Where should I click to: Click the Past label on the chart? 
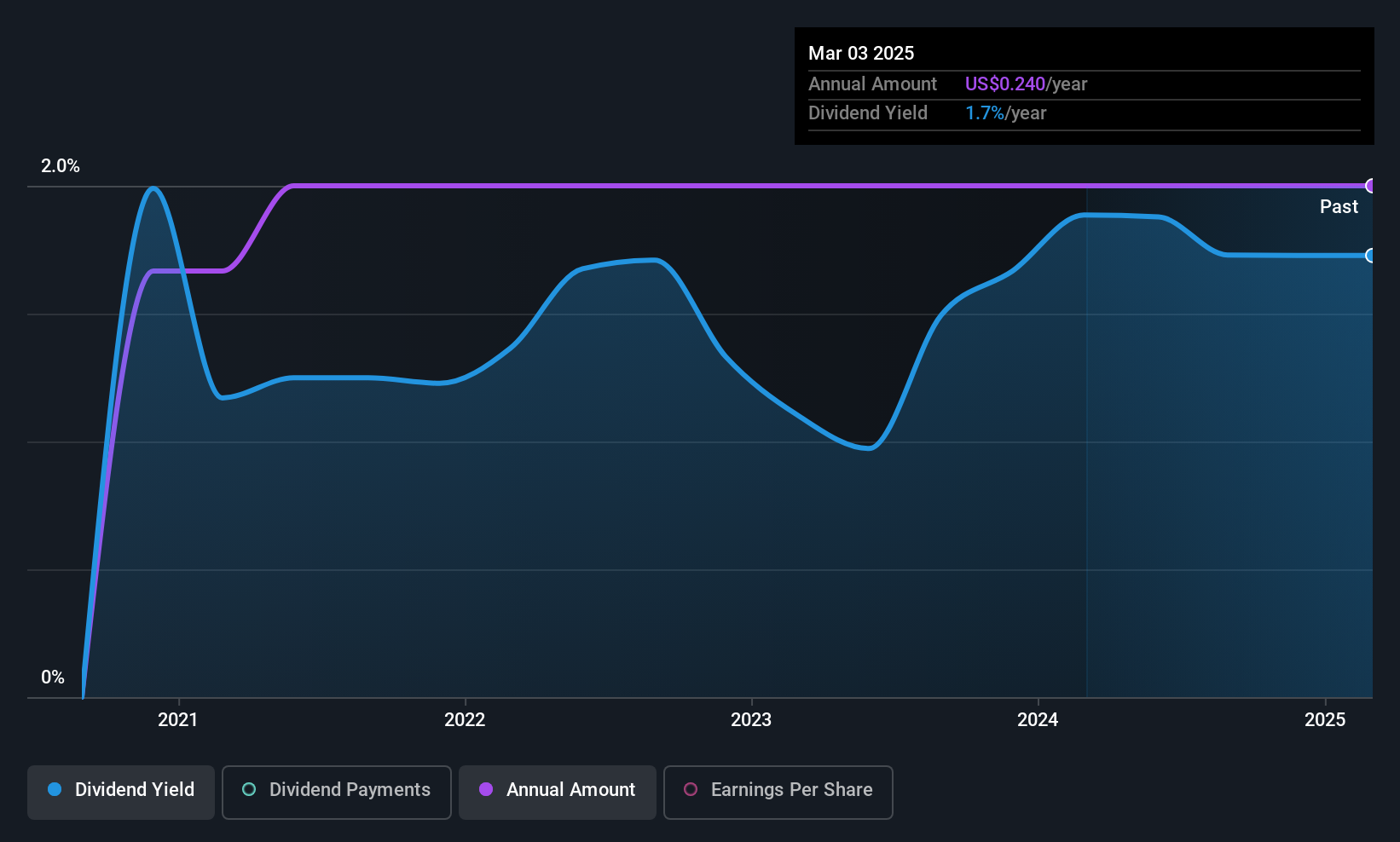1339,206
